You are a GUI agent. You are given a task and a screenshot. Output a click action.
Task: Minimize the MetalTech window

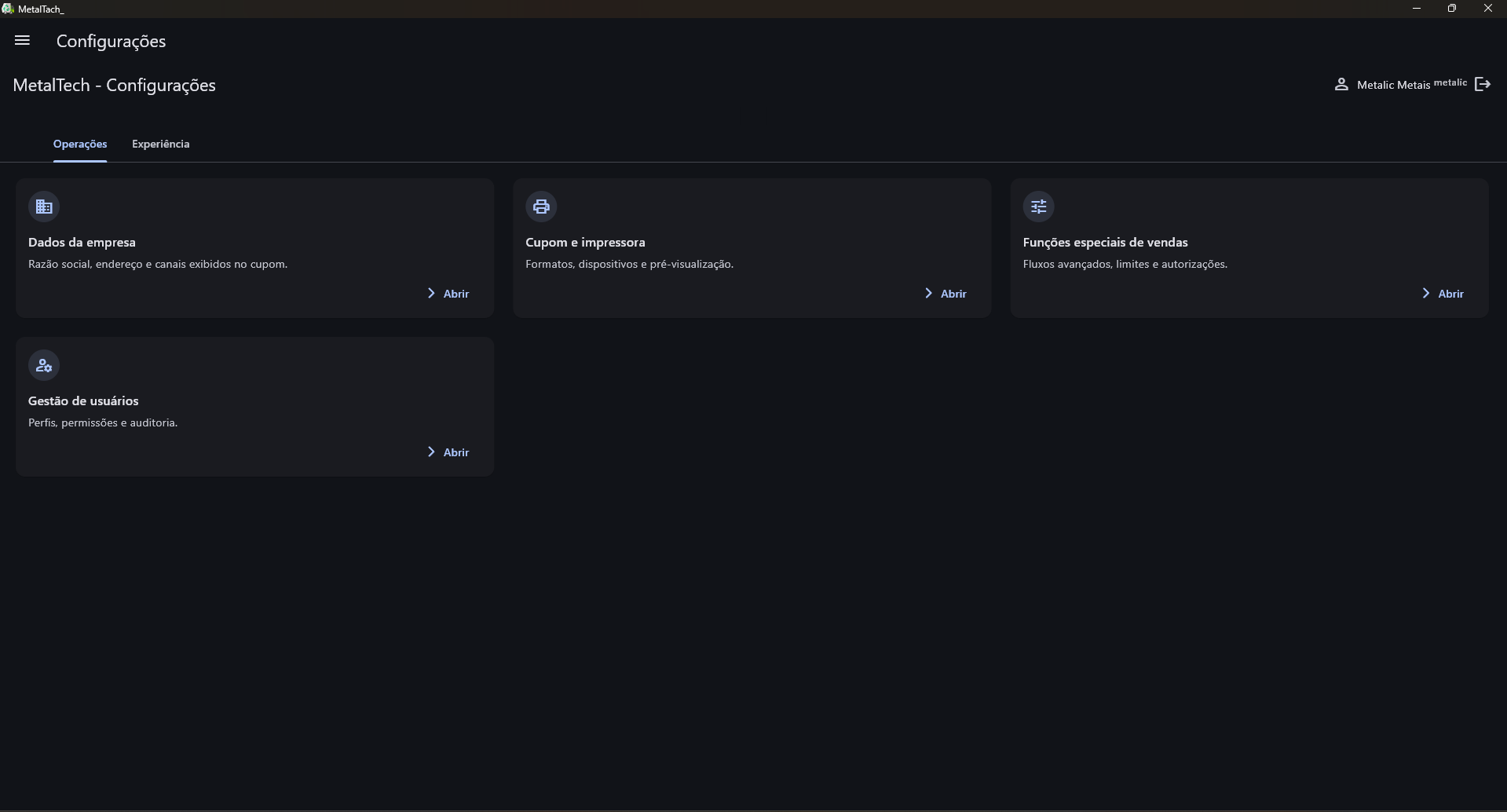(1417, 9)
